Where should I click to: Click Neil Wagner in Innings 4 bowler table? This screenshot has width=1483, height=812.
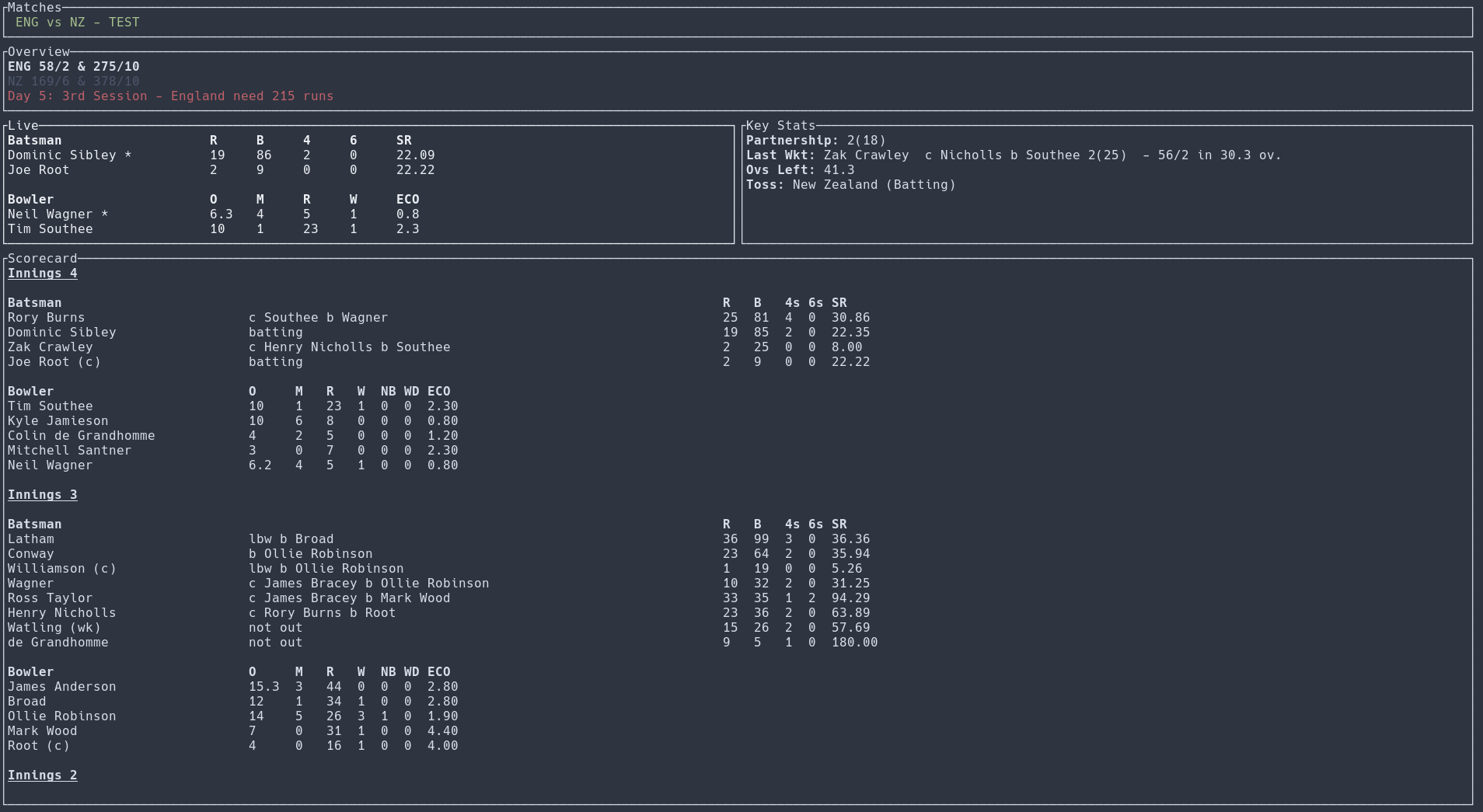tap(51, 465)
